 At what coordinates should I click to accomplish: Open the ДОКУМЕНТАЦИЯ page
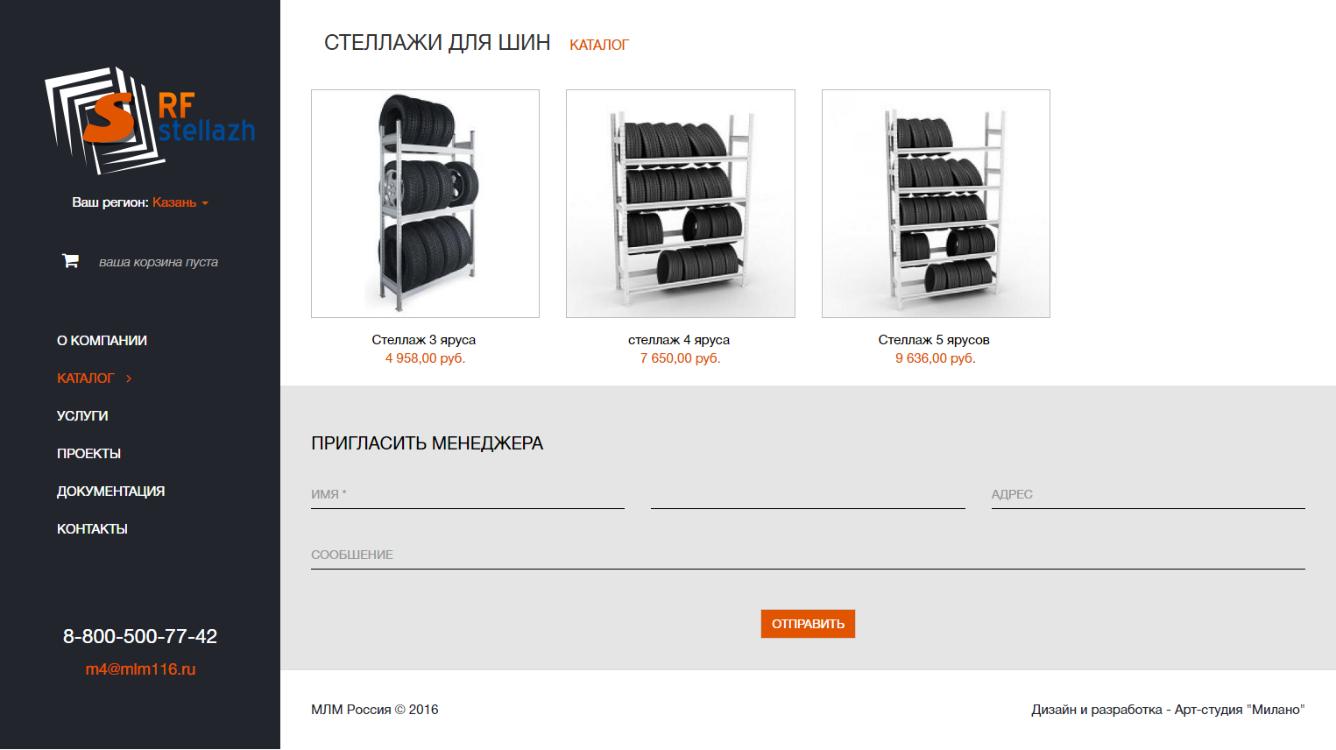[111, 492]
